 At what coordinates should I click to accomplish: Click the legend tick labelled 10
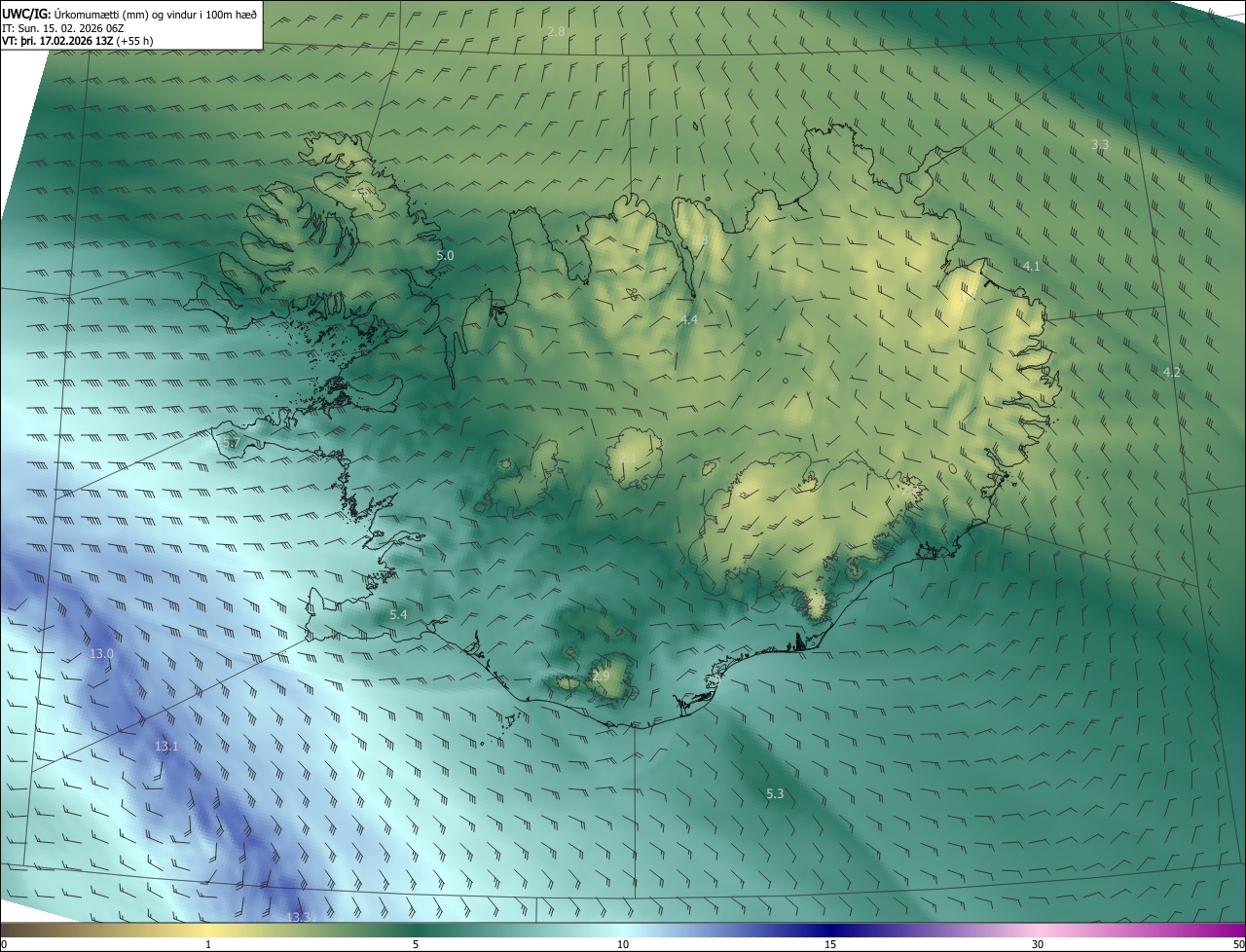coord(623,944)
